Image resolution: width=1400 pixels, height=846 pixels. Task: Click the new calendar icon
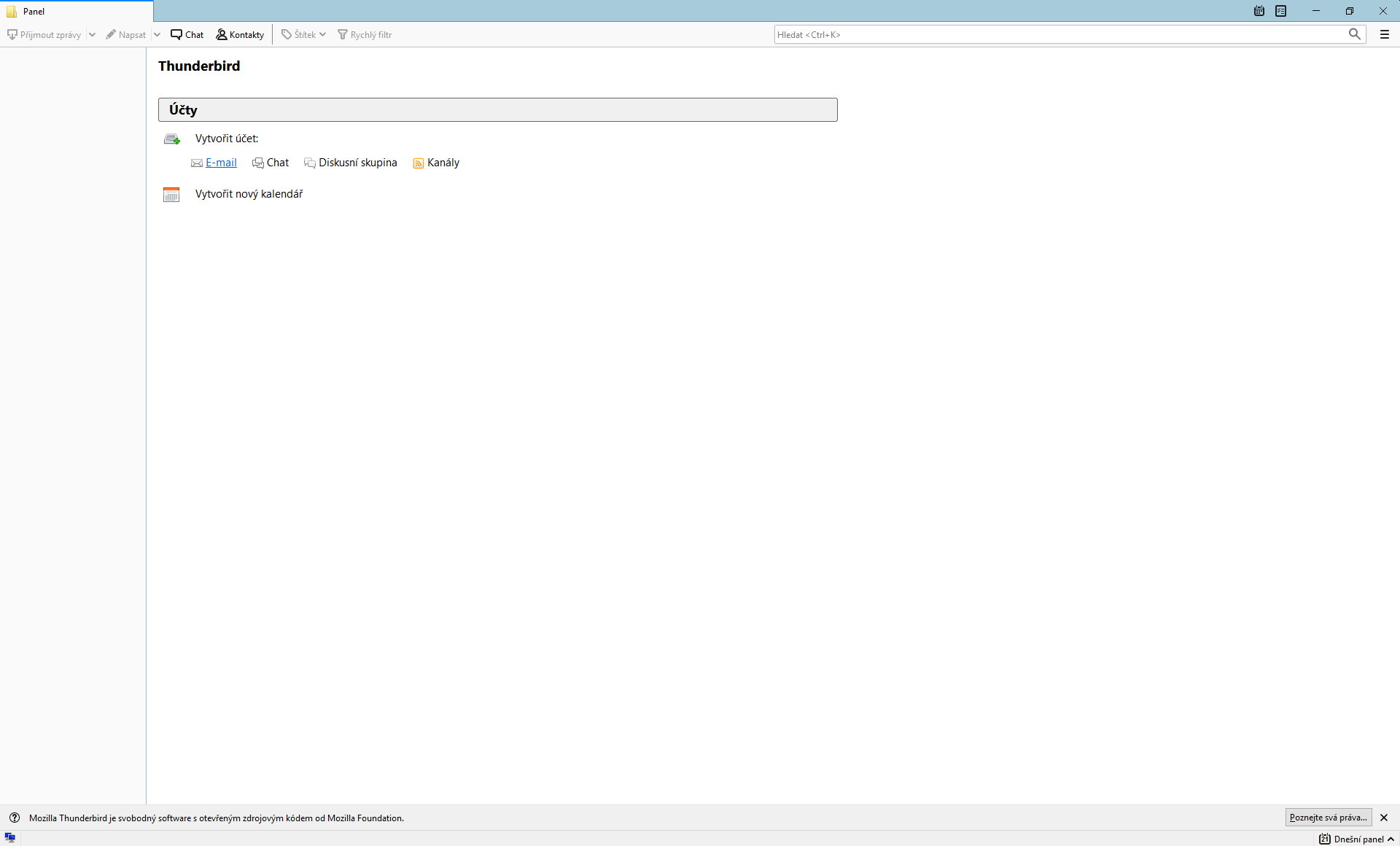pyautogui.click(x=171, y=195)
